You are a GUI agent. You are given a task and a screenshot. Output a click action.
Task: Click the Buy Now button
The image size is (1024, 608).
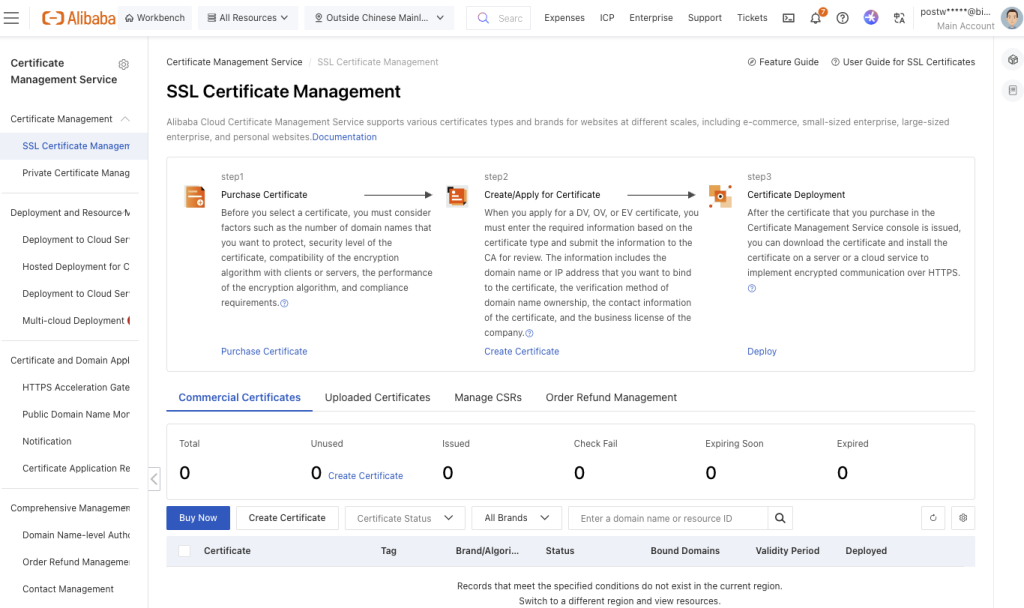pos(198,518)
